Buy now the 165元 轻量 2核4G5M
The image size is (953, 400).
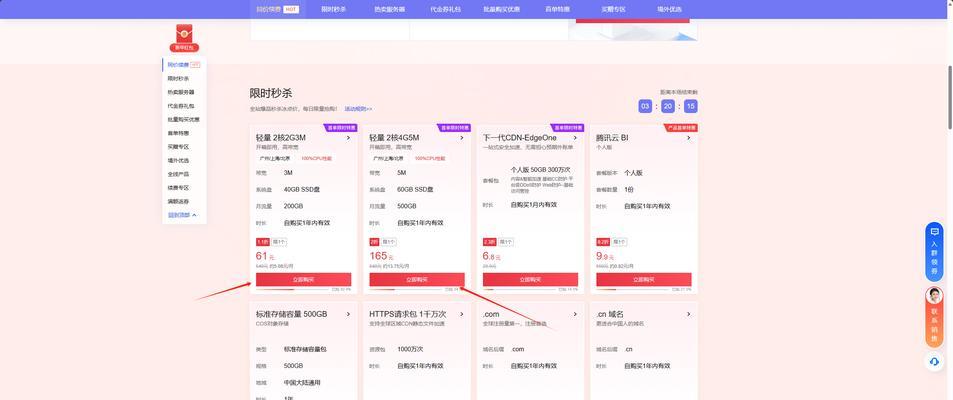click(417, 280)
